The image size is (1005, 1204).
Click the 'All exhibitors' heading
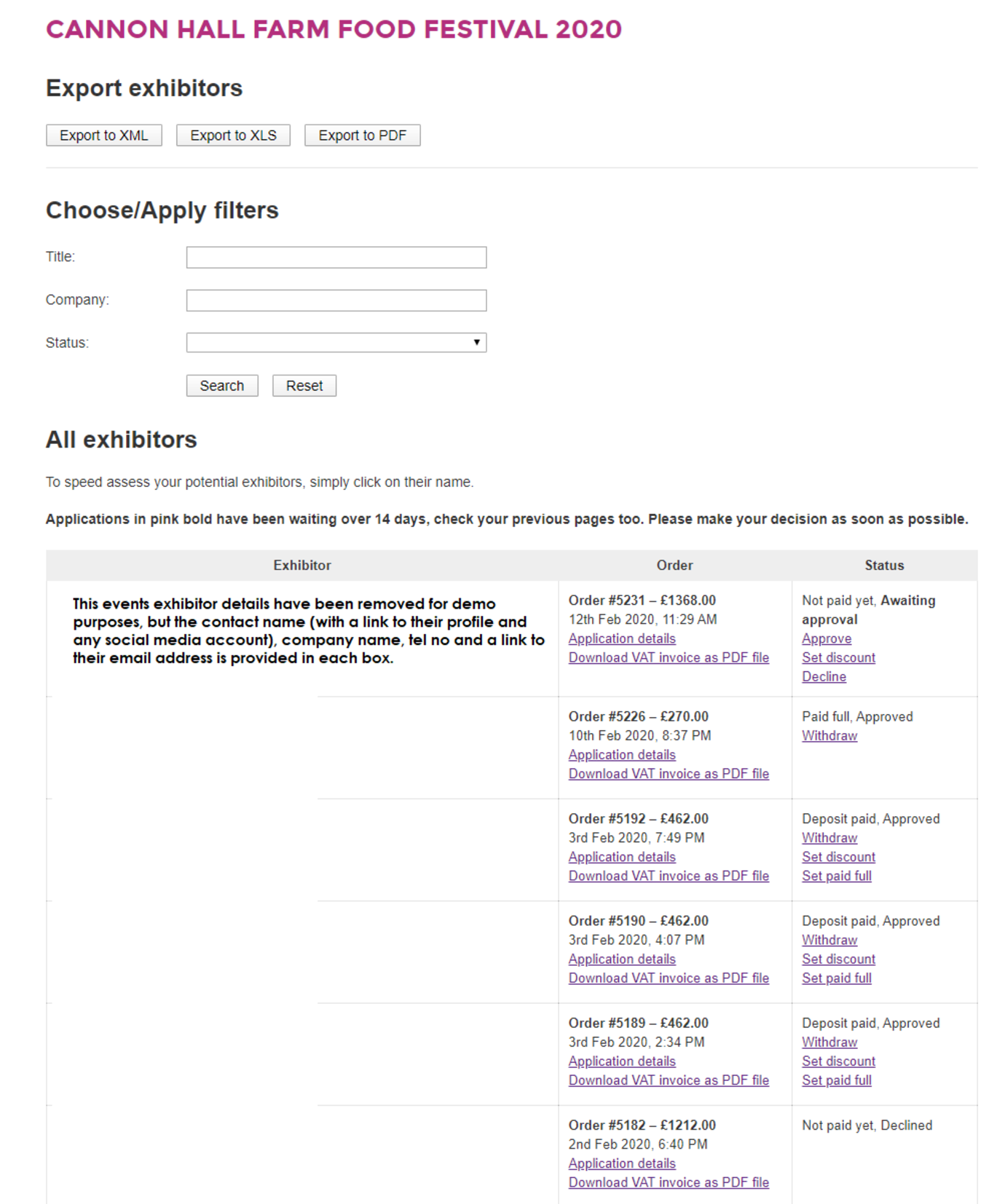click(x=122, y=440)
